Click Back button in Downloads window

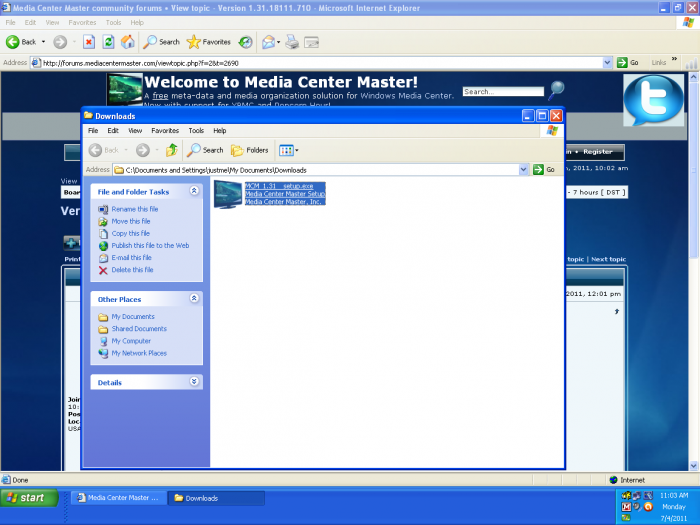point(104,150)
